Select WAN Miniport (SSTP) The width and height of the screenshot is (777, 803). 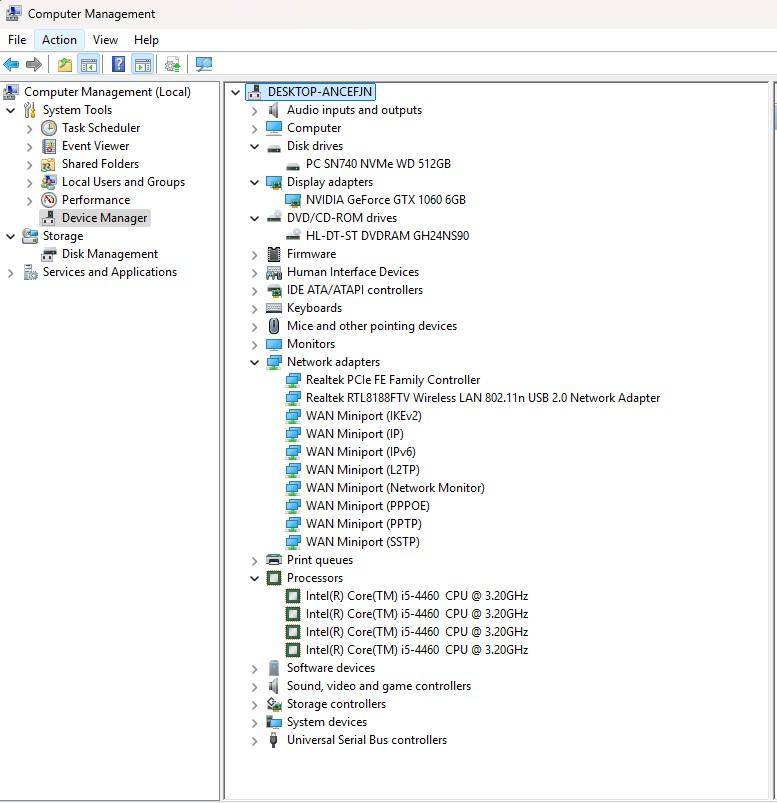[363, 542]
